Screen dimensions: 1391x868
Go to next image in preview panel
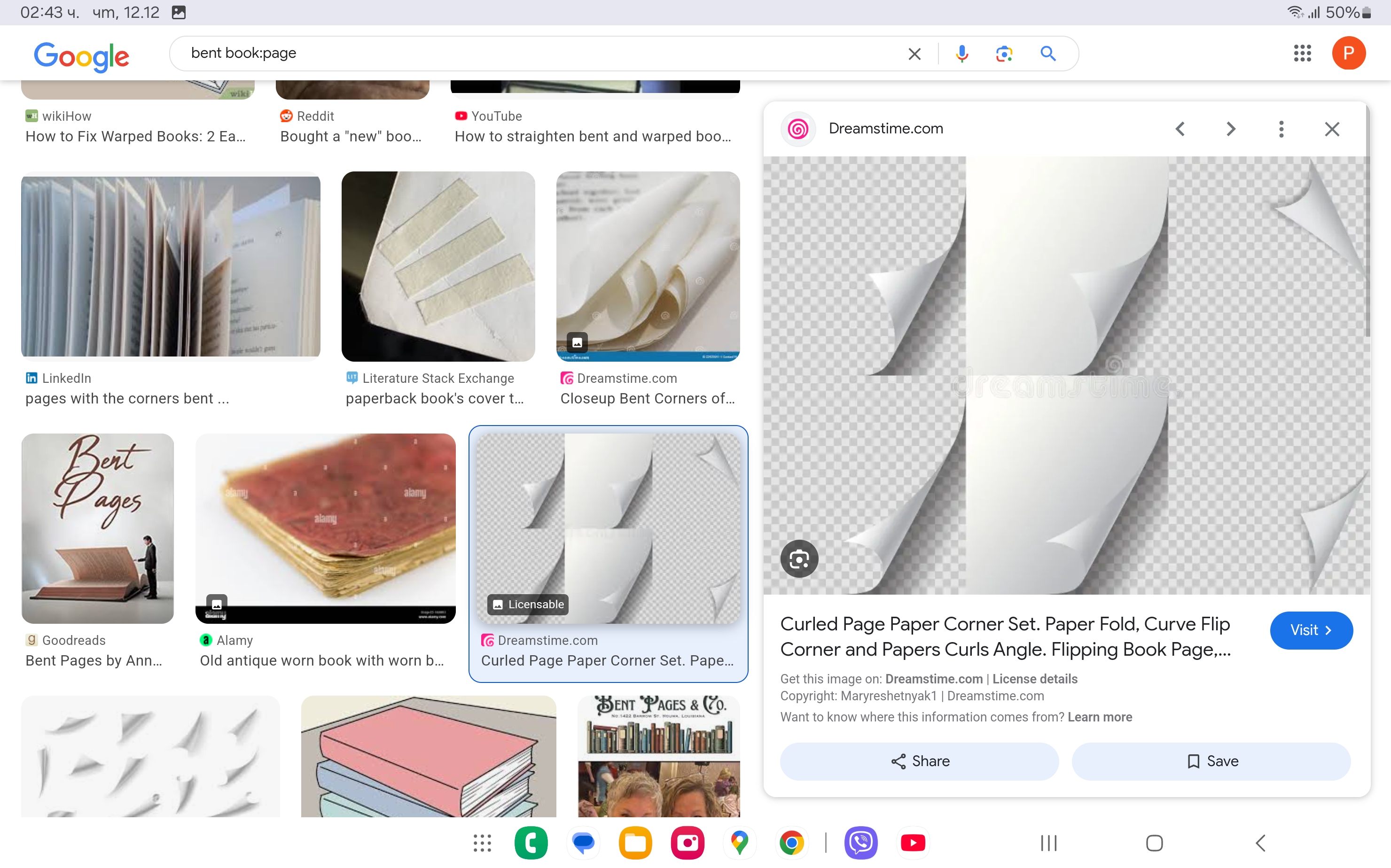1230,129
